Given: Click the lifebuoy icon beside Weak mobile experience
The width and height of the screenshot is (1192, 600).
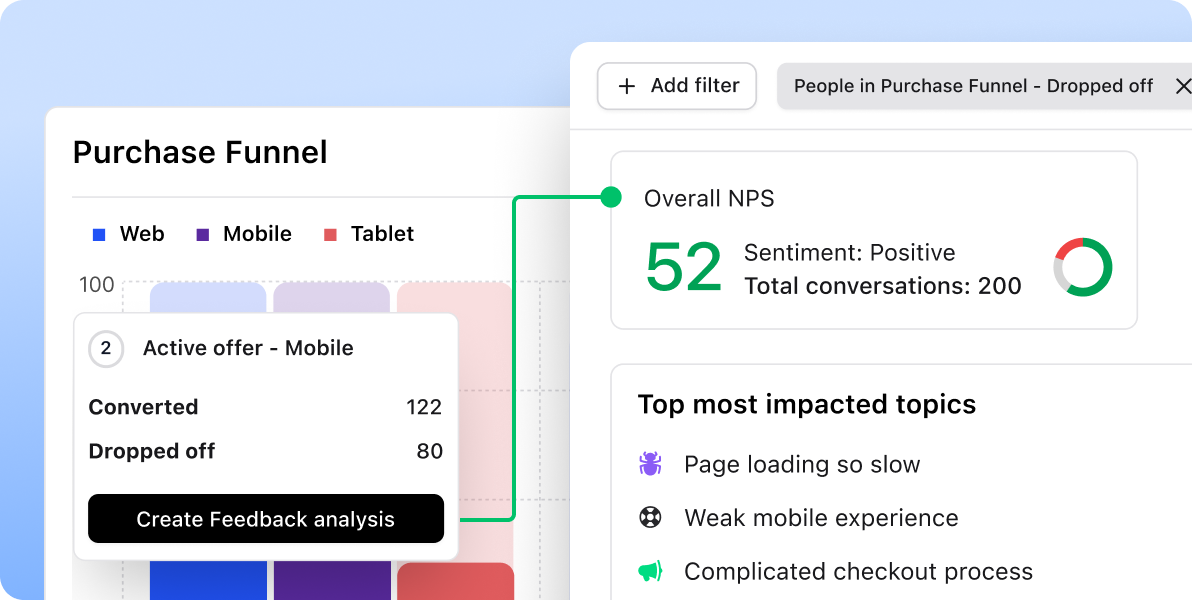Looking at the screenshot, I should pos(650,518).
